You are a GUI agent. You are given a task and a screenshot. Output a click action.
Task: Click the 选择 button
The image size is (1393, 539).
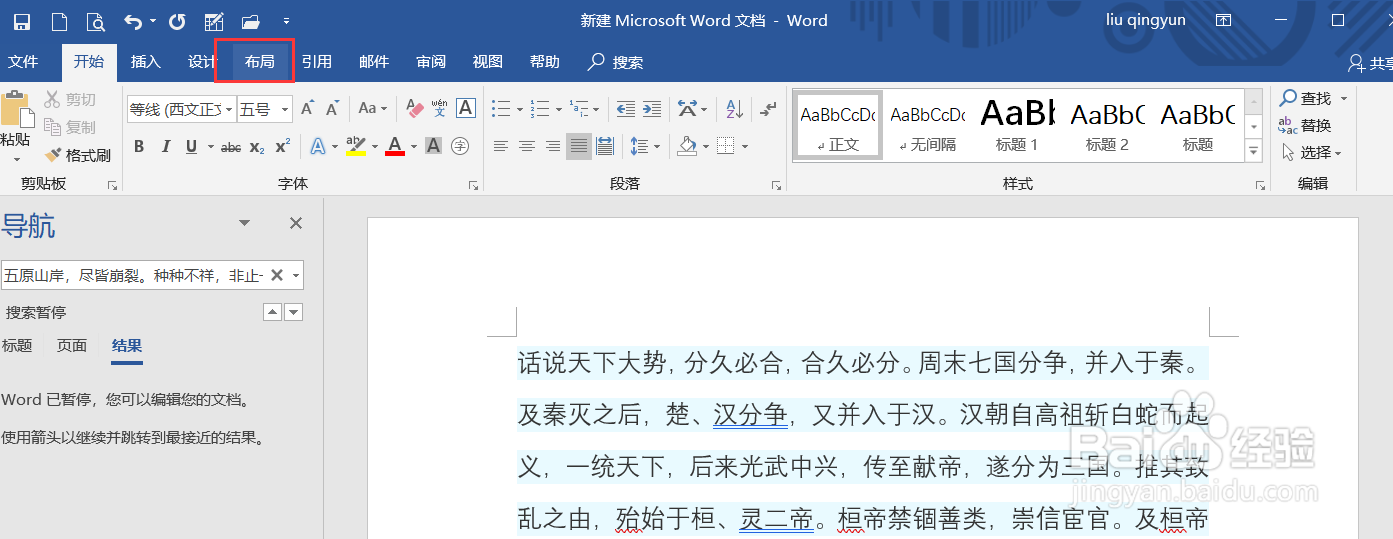pyautogui.click(x=1311, y=152)
